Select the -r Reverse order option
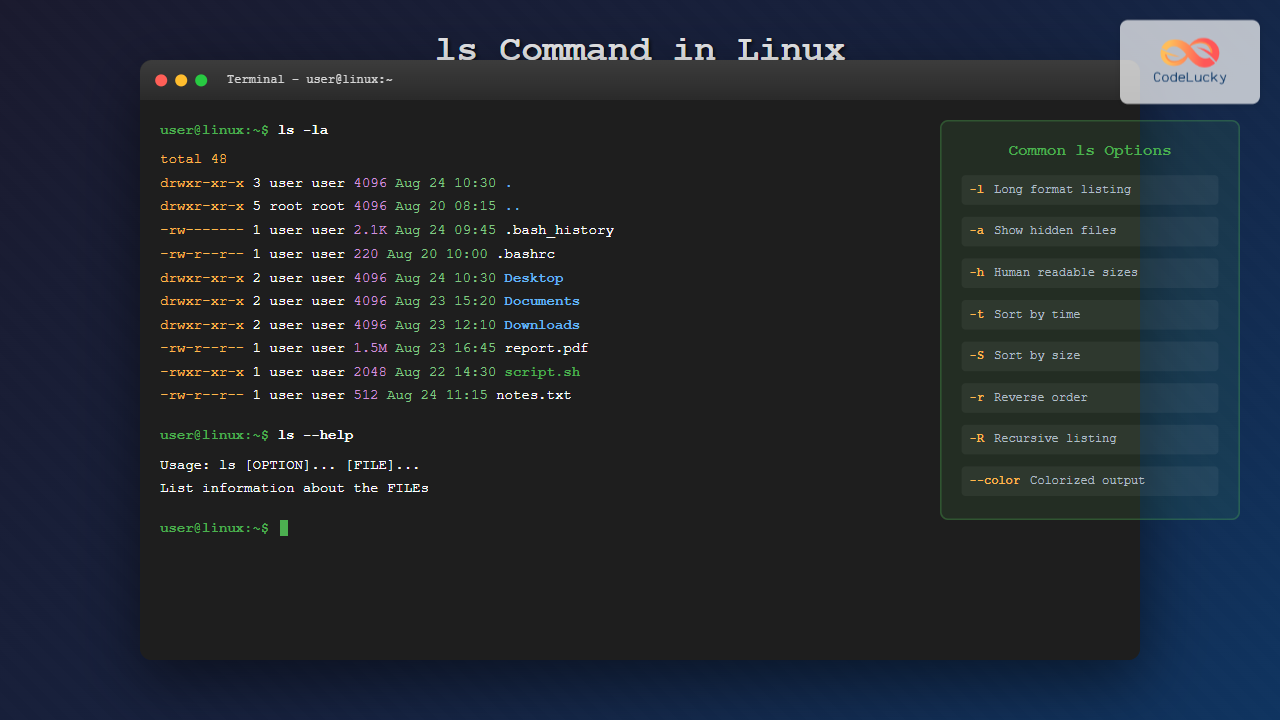Image resolution: width=1280 pixels, height=720 pixels. click(1089, 398)
